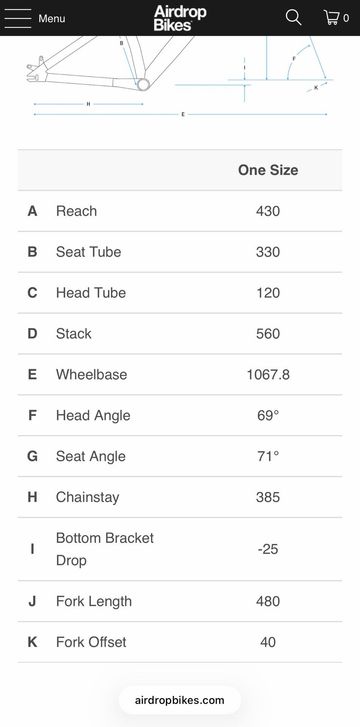Click the Head Tube row label

pyautogui.click(x=91, y=293)
